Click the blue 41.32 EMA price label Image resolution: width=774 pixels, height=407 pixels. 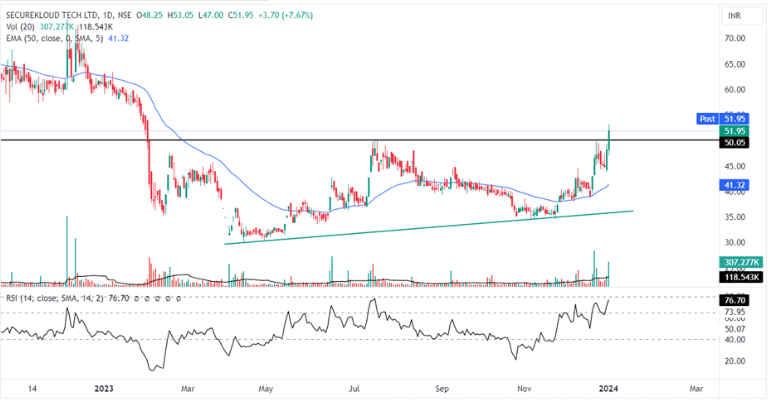[735, 186]
